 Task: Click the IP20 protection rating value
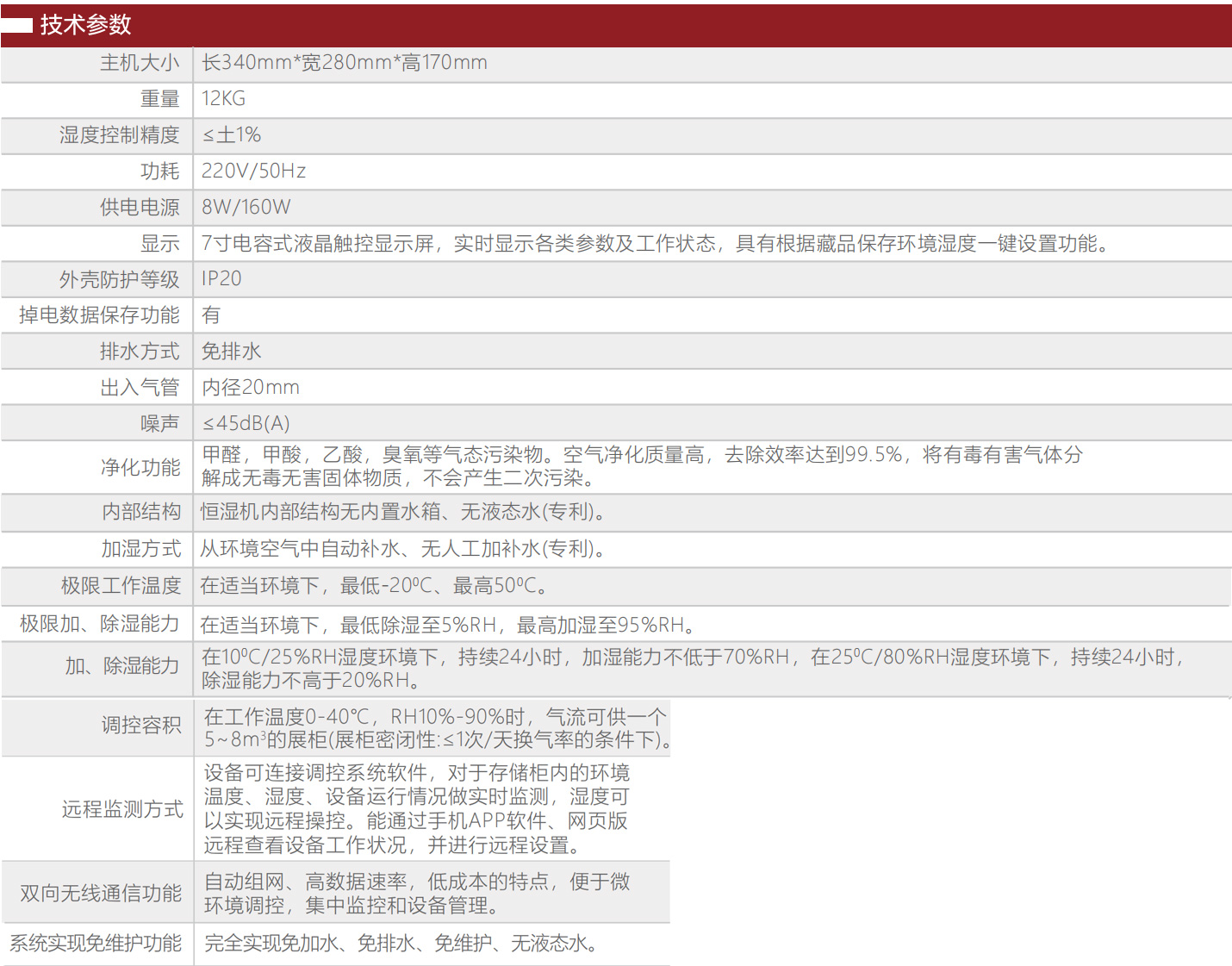click(221, 279)
